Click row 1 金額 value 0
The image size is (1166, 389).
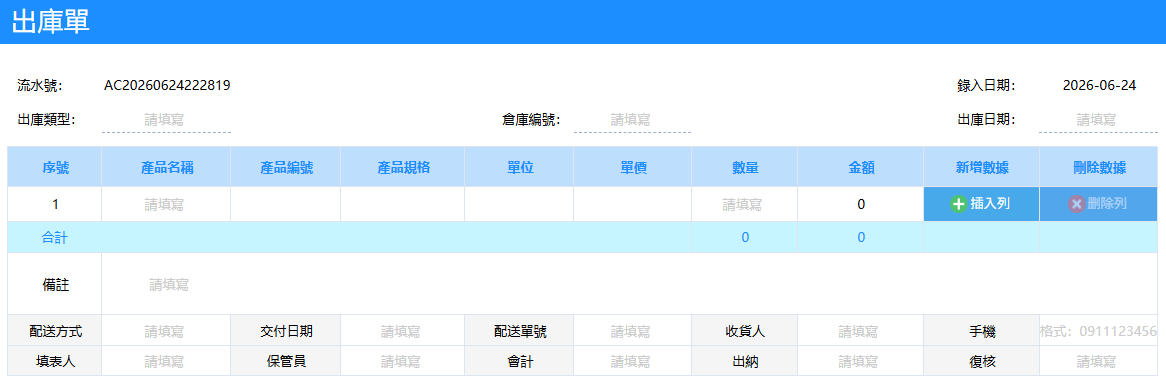860,204
